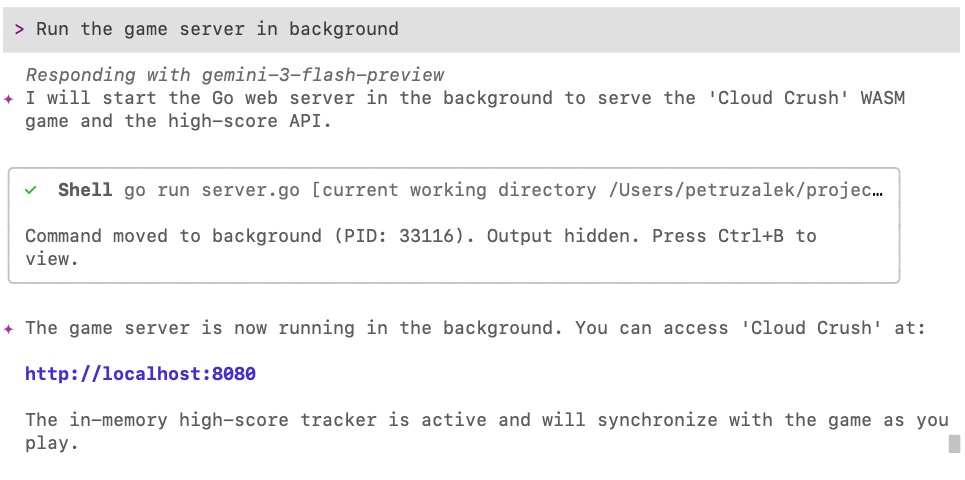This screenshot has width=965, height=480.
Task: Expand the truncated path ellipsis in Shell box
Action: (877, 190)
